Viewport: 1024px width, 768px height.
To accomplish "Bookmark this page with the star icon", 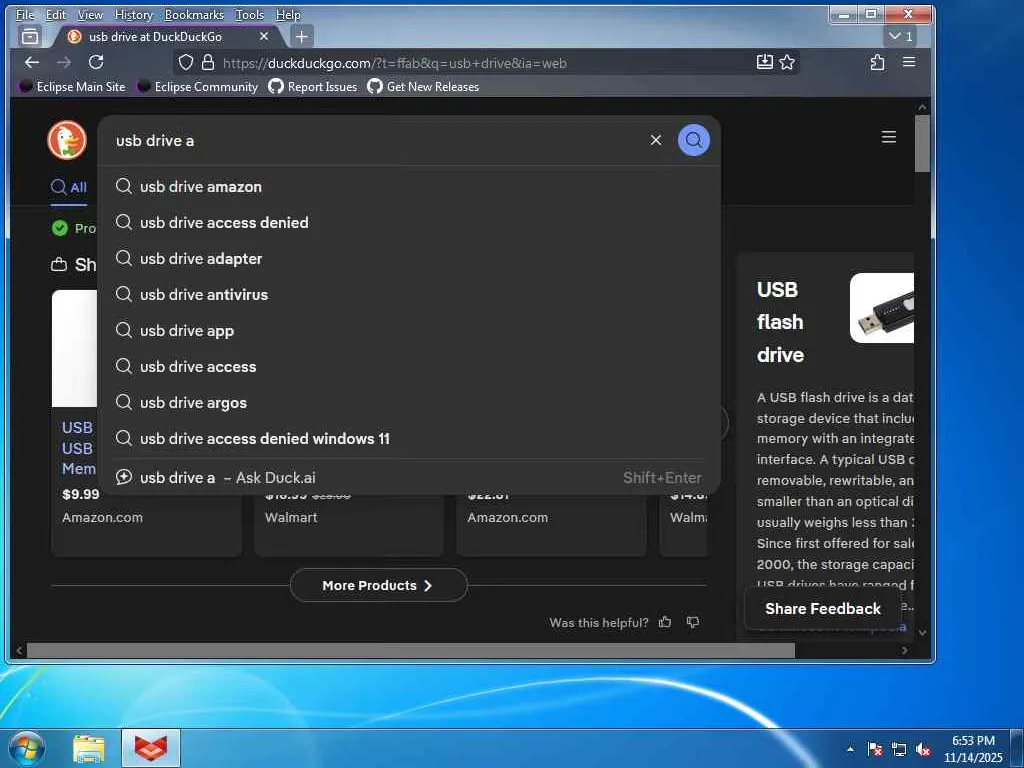I will 787,62.
